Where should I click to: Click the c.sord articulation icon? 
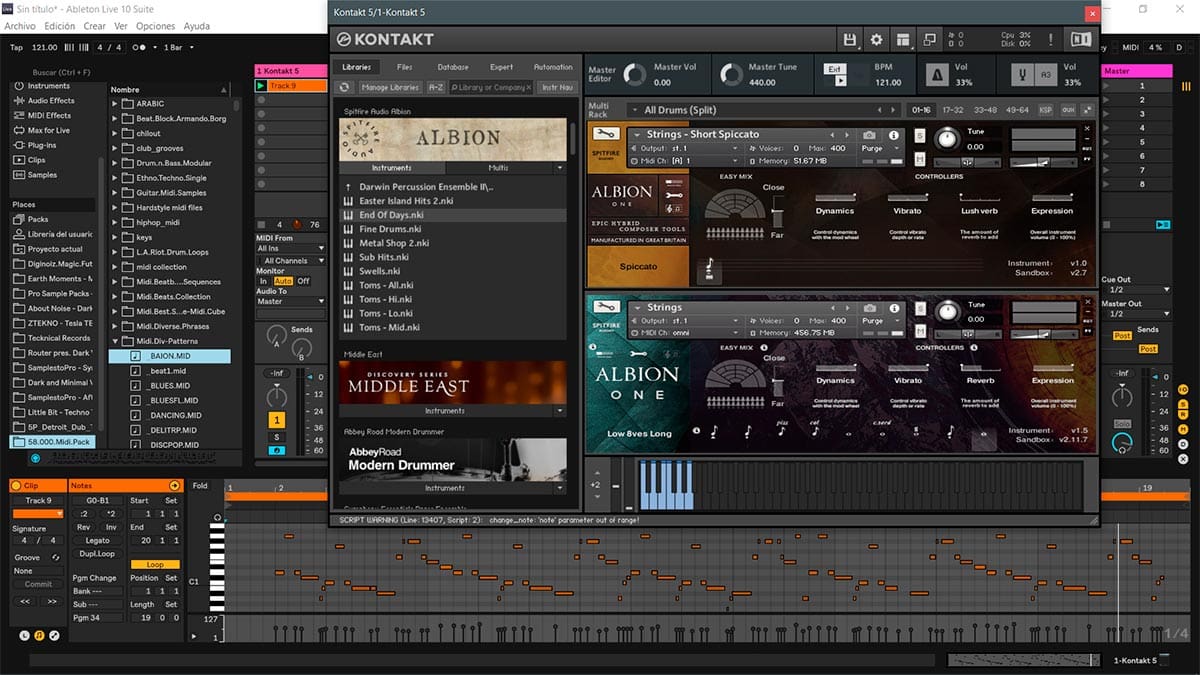tap(883, 431)
